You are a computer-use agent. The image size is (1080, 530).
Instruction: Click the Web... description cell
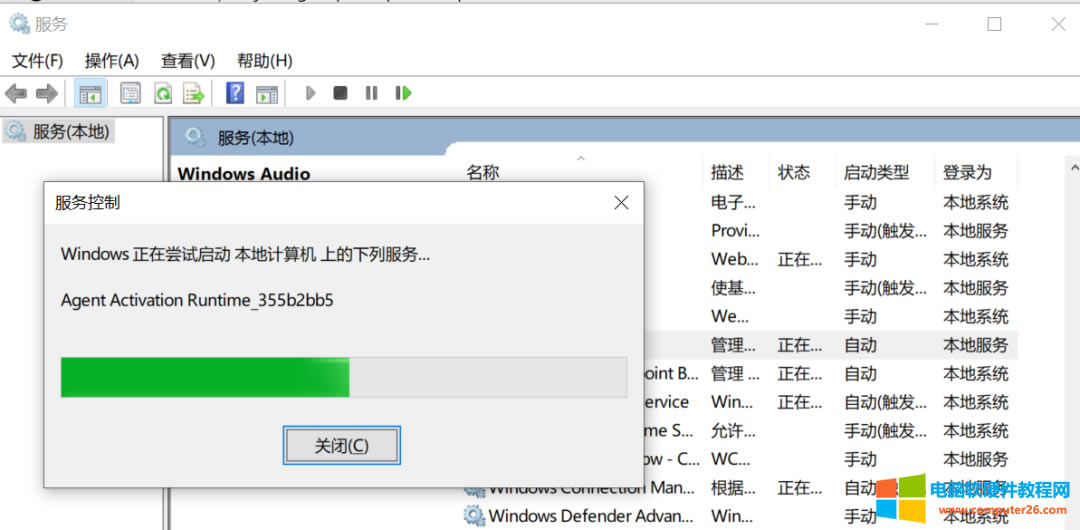(735, 259)
